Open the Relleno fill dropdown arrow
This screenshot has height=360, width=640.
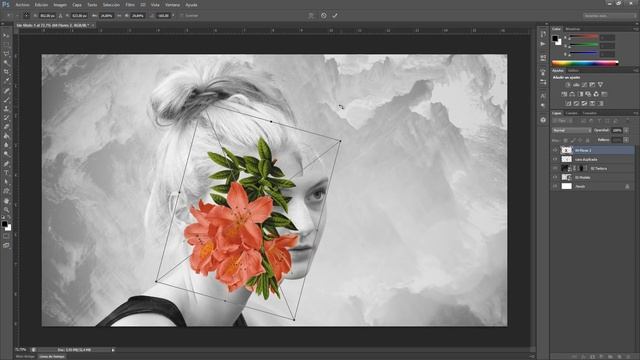[x=627, y=140]
